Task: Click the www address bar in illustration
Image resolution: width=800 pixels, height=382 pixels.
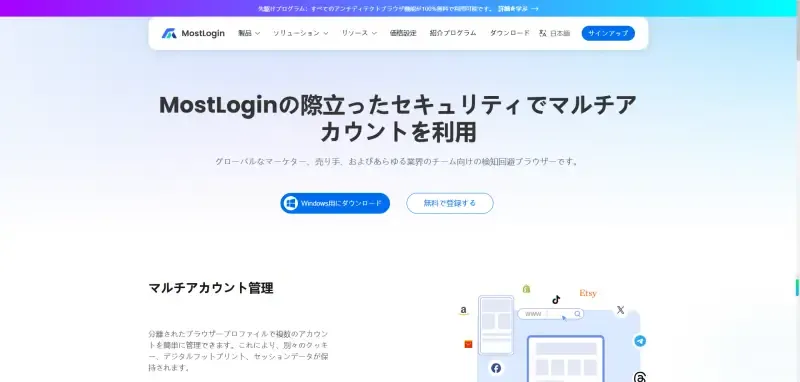Action: (551, 314)
